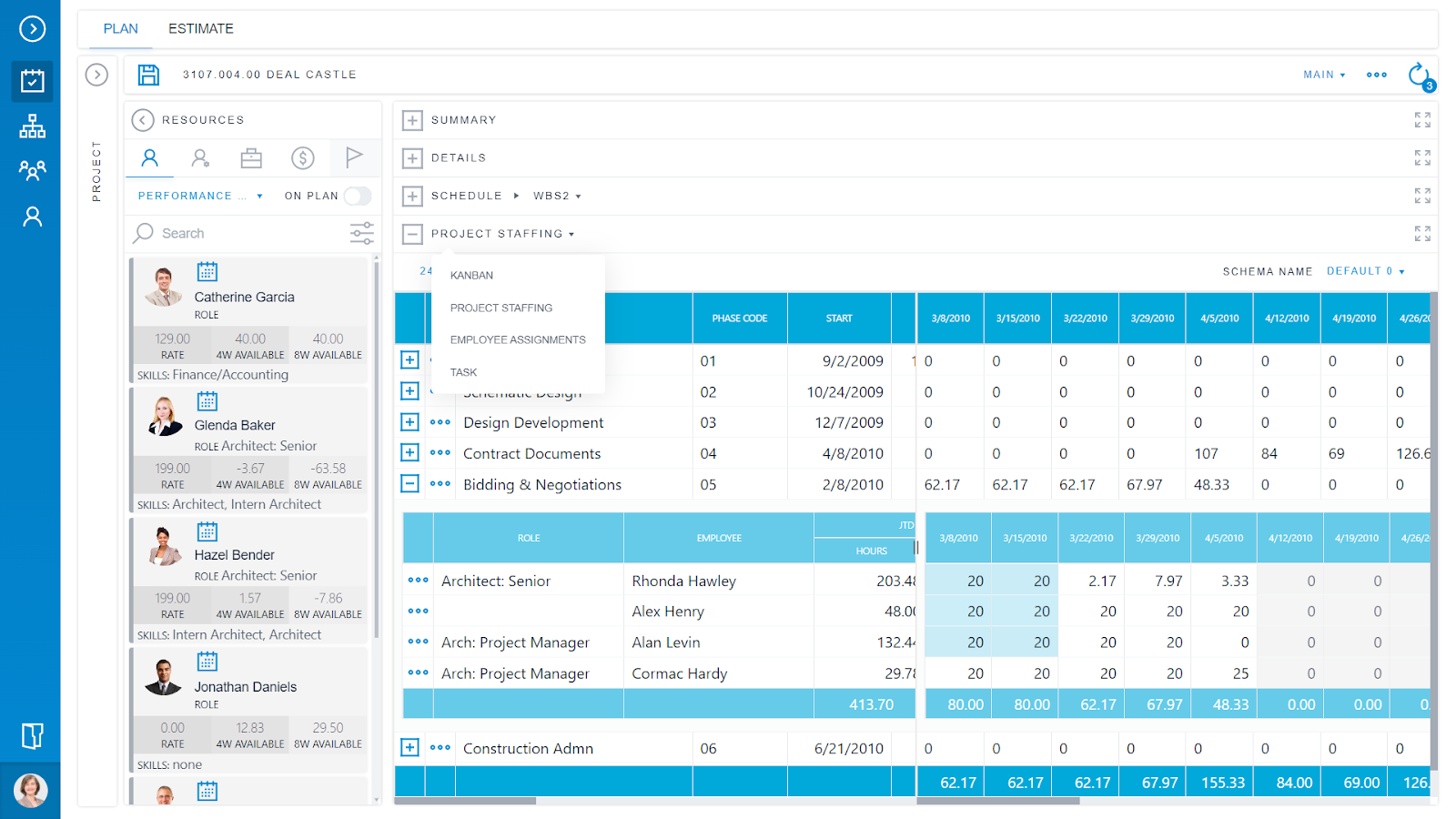Open resource filter settings beside Search
The height and width of the screenshot is (819, 1456).
pyautogui.click(x=361, y=233)
